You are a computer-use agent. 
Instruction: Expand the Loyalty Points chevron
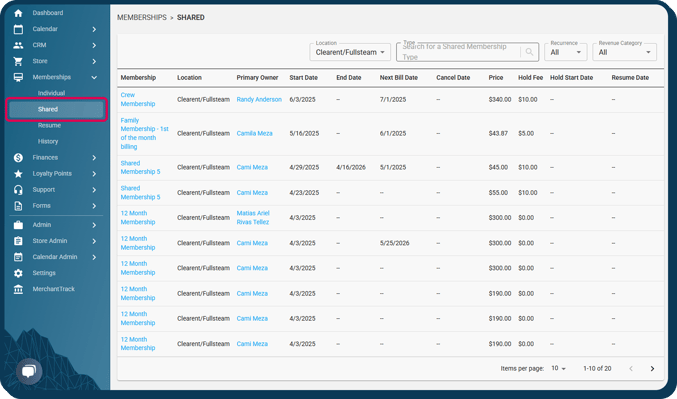94,174
